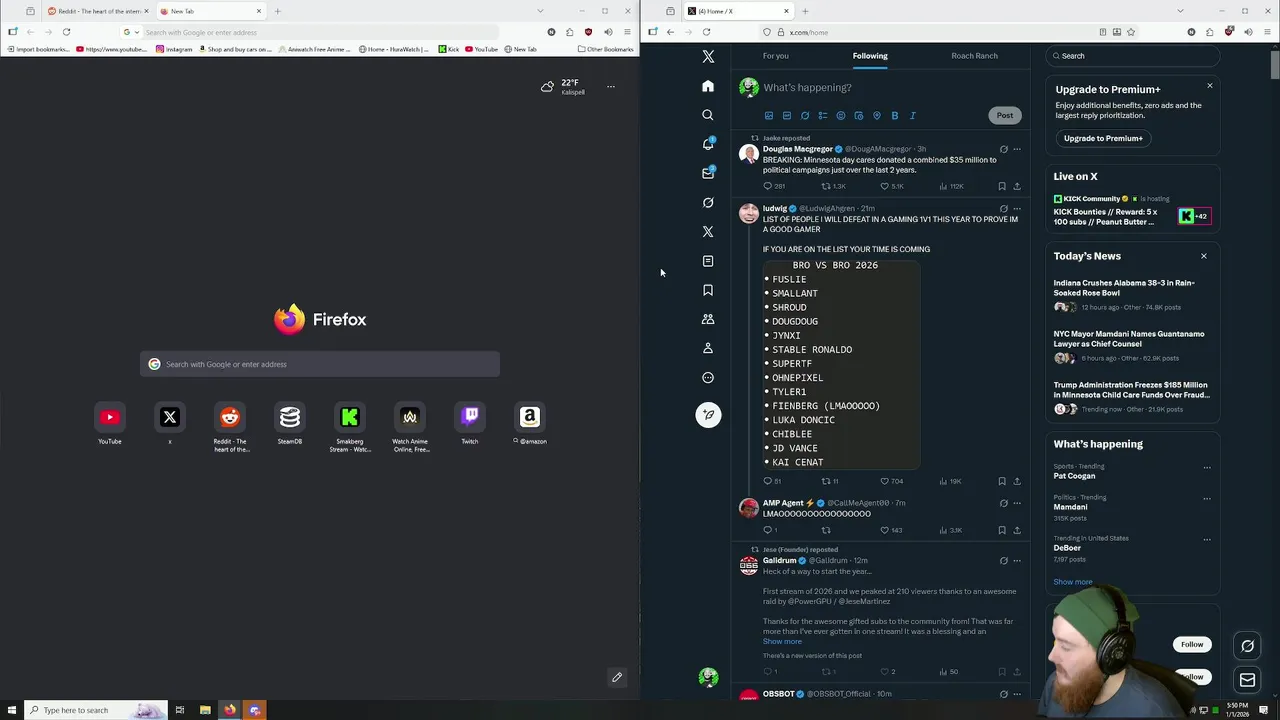Add emoji icon in post composer
This screenshot has height=720, width=1280.
(841, 116)
